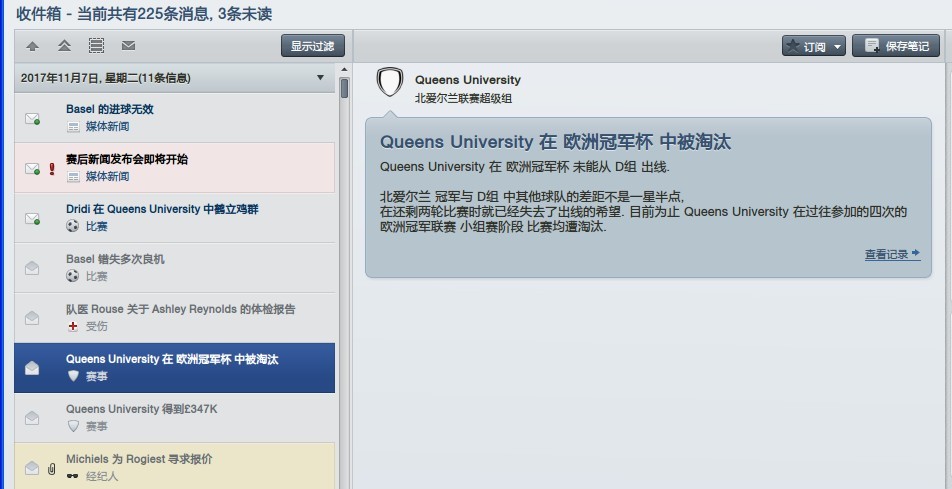Click sunglasses agent icon under Michiels message
Screen dimensions: 952x489
(x=73, y=476)
